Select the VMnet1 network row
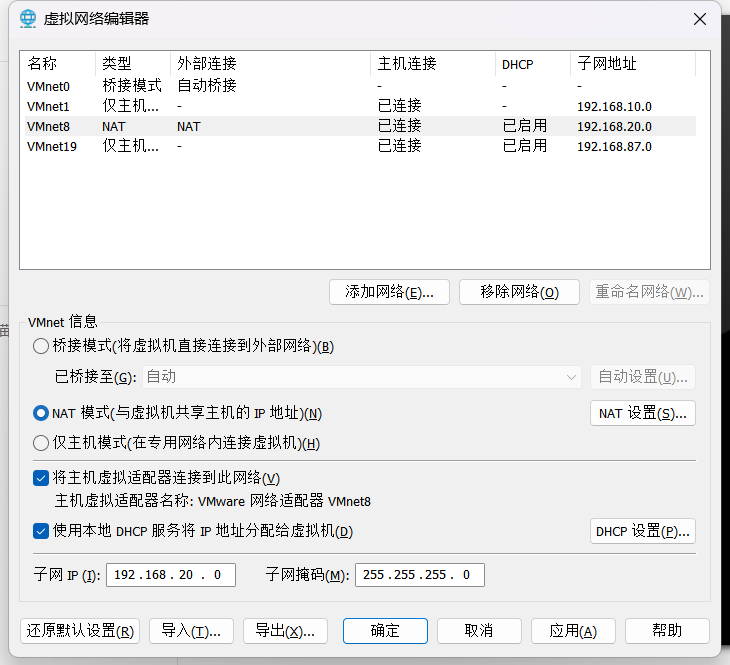Screen dimensions: 730x665 coord(49,106)
